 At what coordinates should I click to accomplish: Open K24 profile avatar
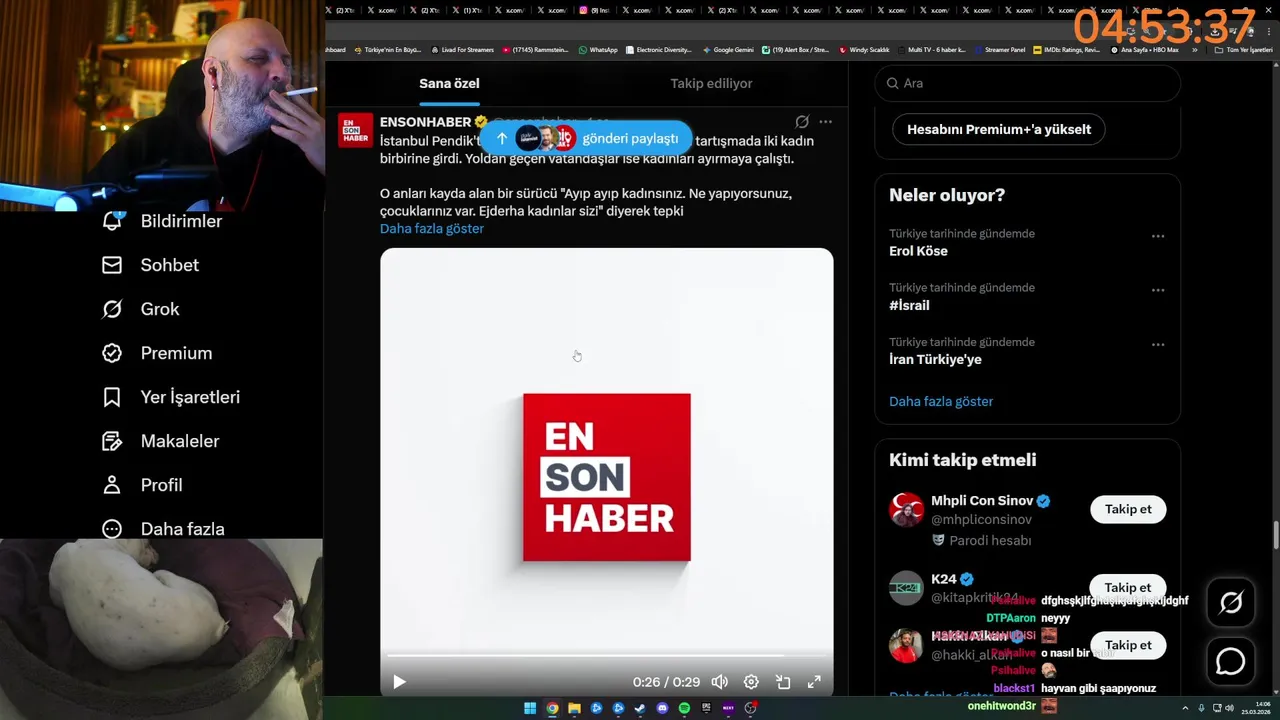point(907,588)
